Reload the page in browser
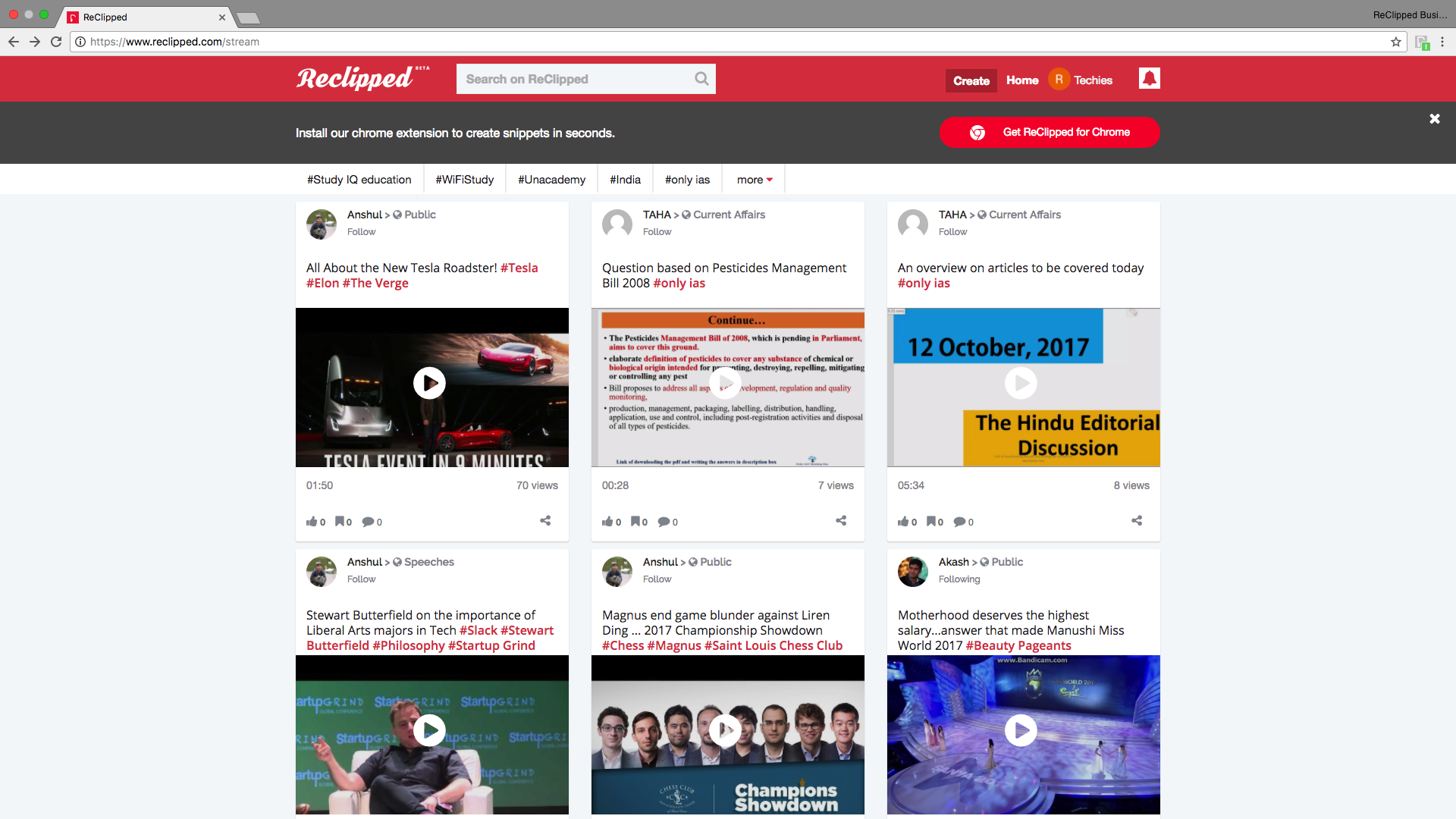Viewport: 1456px width, 819px height. 56,42
